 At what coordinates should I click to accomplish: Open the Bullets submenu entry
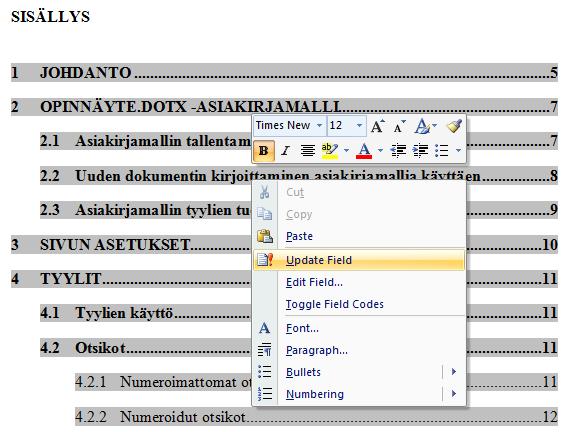pyautogui.click(x=359, y=372)
